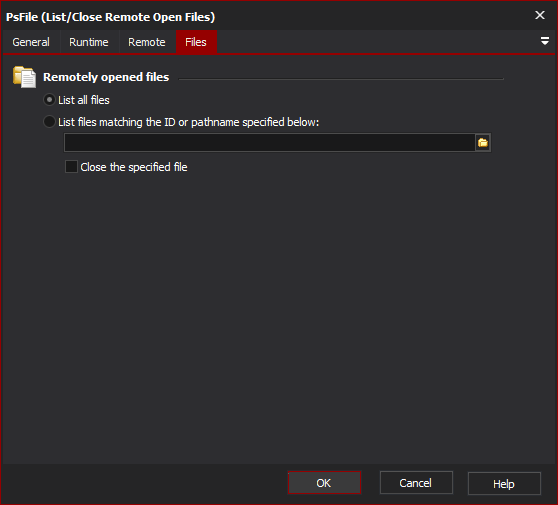The width and height of the screenshot is (558, 505).
Task: Select the List all files radio button
Action: click(x=49, y=100)
